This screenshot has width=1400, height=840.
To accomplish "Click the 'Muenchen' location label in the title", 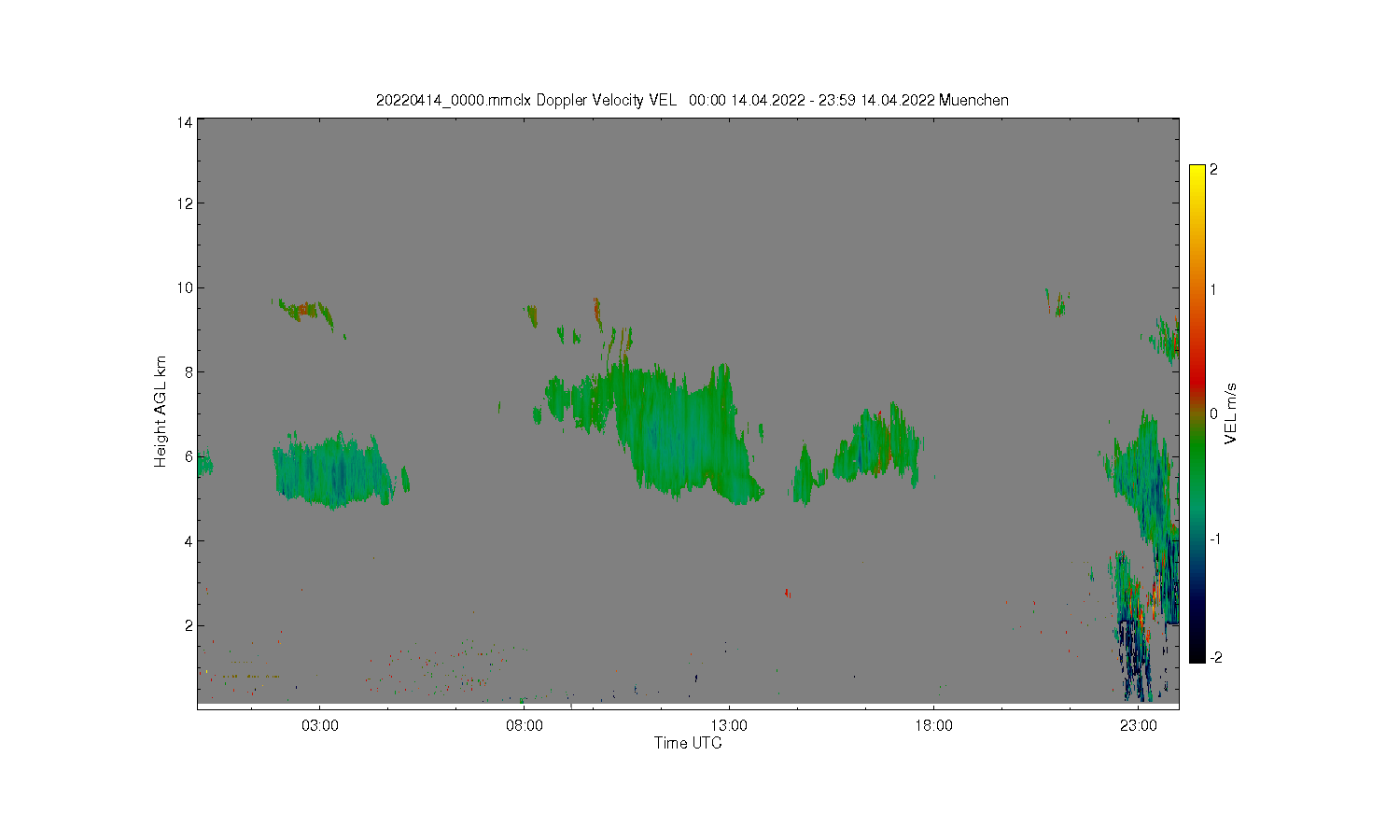I will coord(973,100).
